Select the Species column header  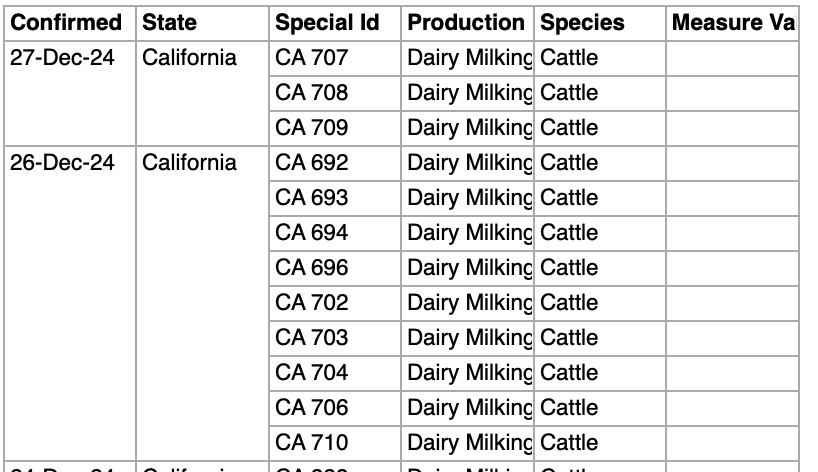click(x=600, y=23)
